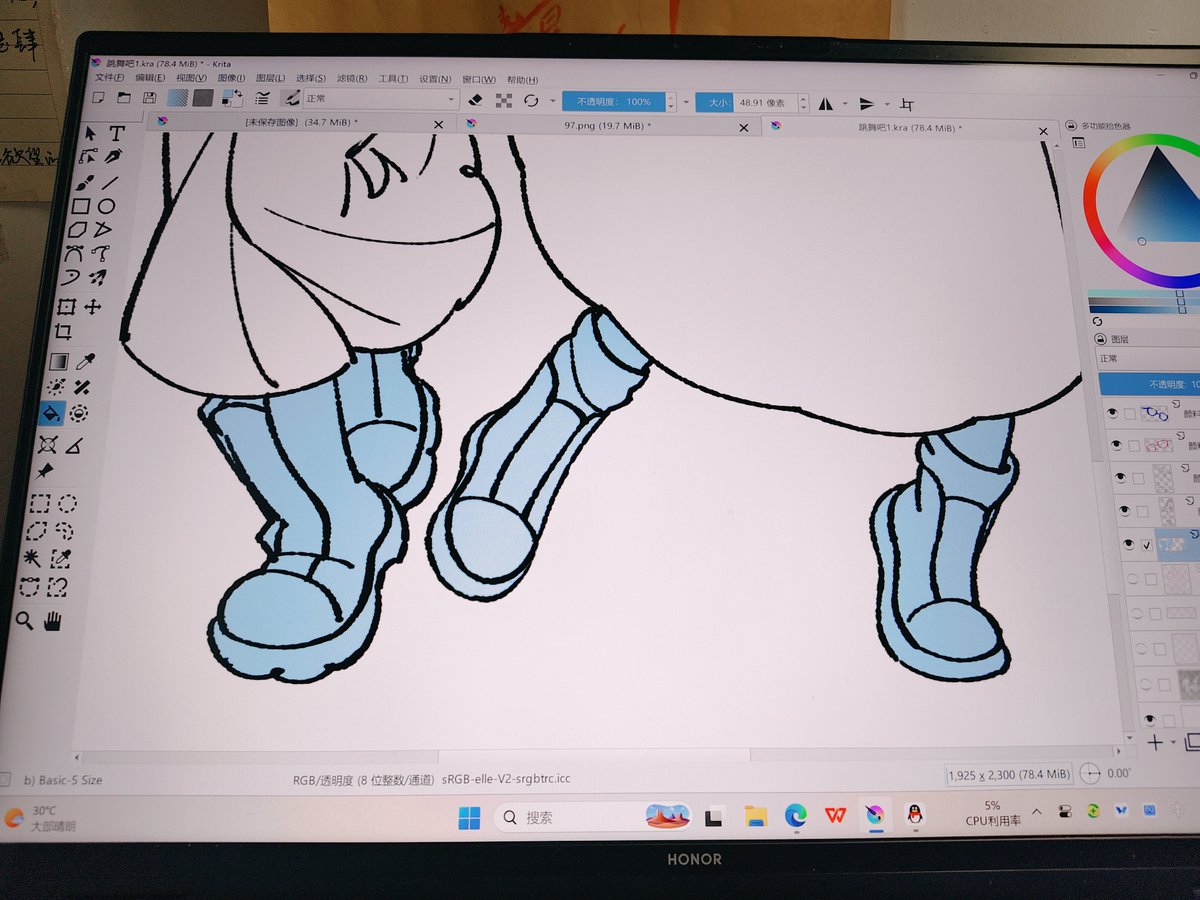Select the Calligraphy pen tool
Viewport: 1200px width, 900px height.
click(x=113, y=157)
